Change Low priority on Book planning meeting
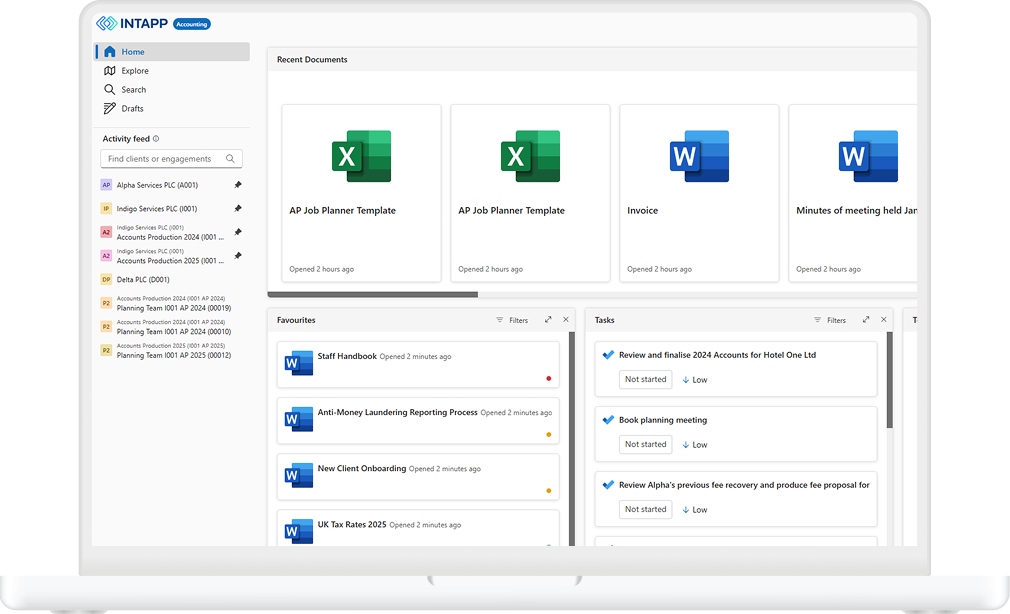 (694, 445)
